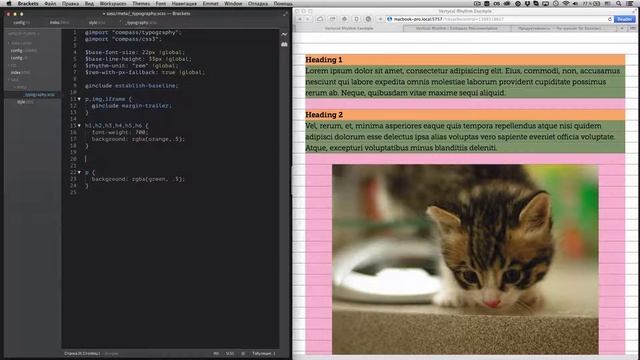Open the Font menu
The height and width of the screenshot is (360, 640).
pyautogui.click(x=161, y=3)
